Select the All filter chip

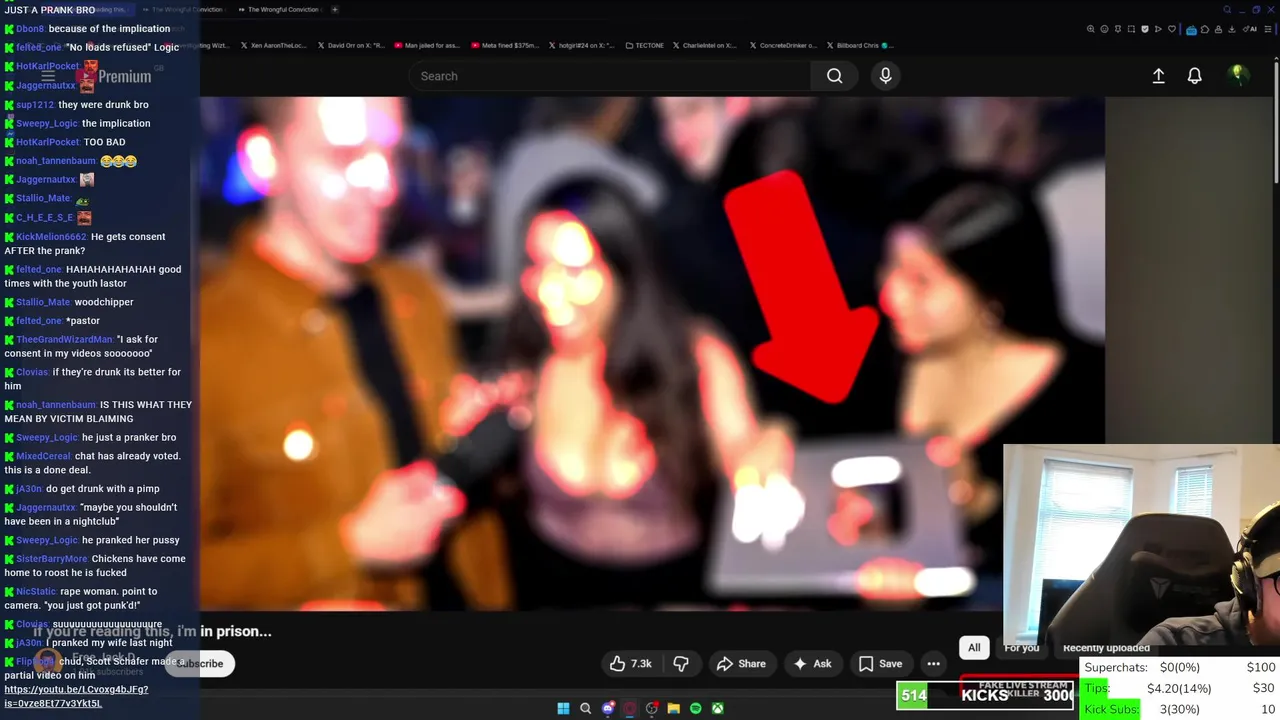974,648
